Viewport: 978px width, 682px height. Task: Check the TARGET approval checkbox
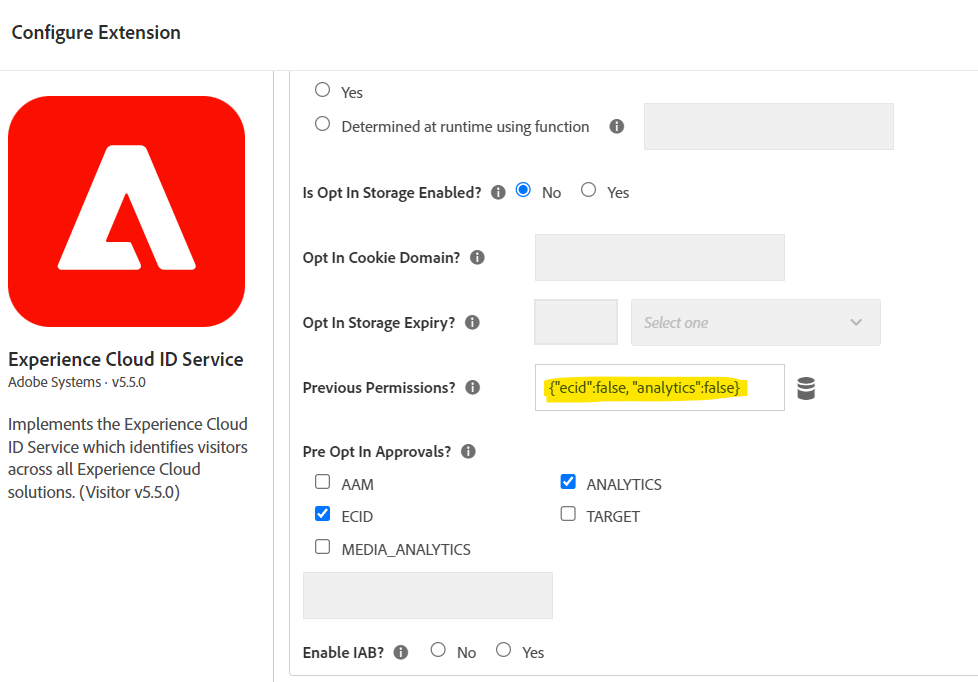[568, 514]
